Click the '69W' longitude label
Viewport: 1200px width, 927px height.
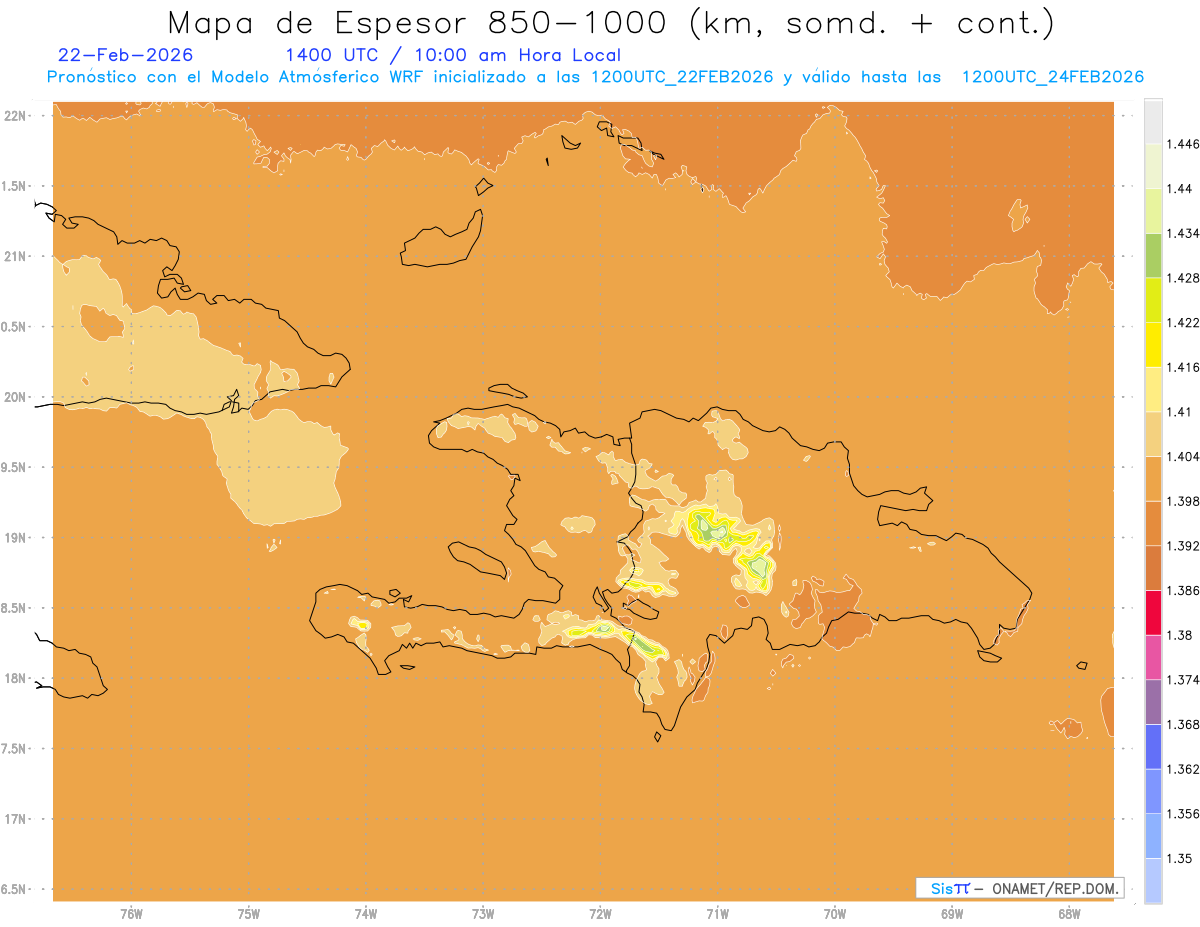(x=952, y=914)
